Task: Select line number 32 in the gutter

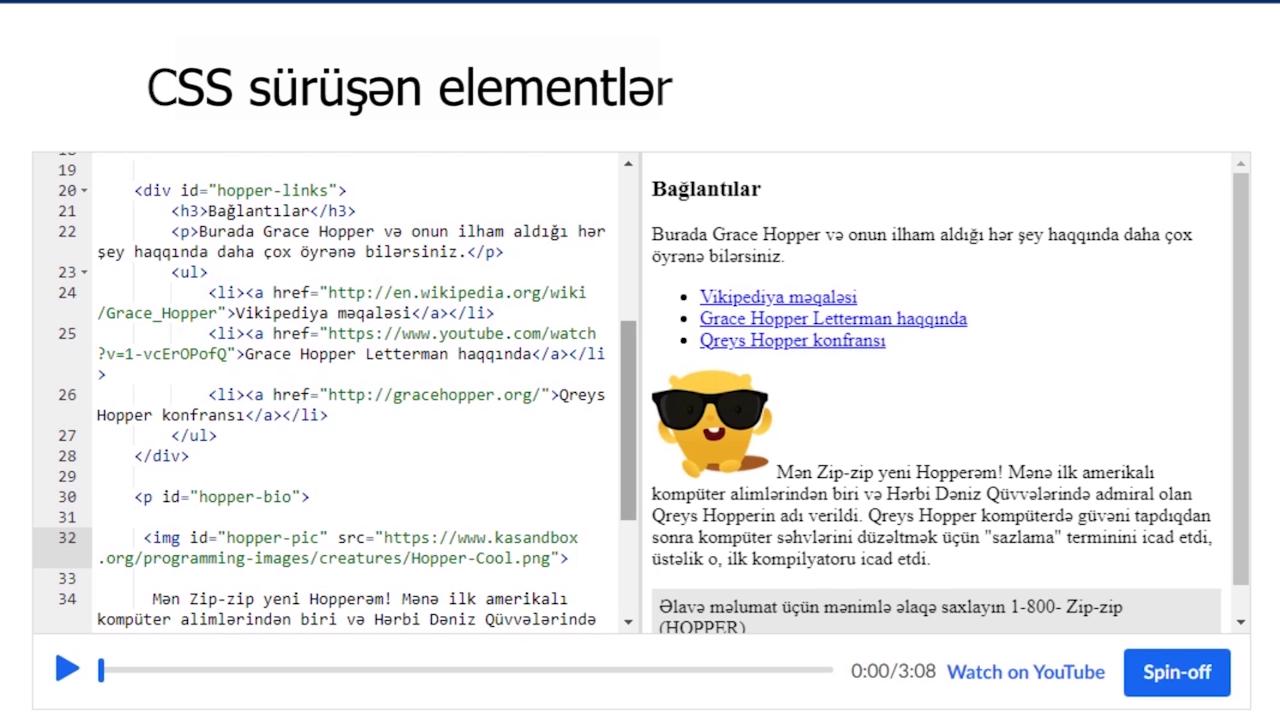Action: pyautogui.click(x=67, y=538)
